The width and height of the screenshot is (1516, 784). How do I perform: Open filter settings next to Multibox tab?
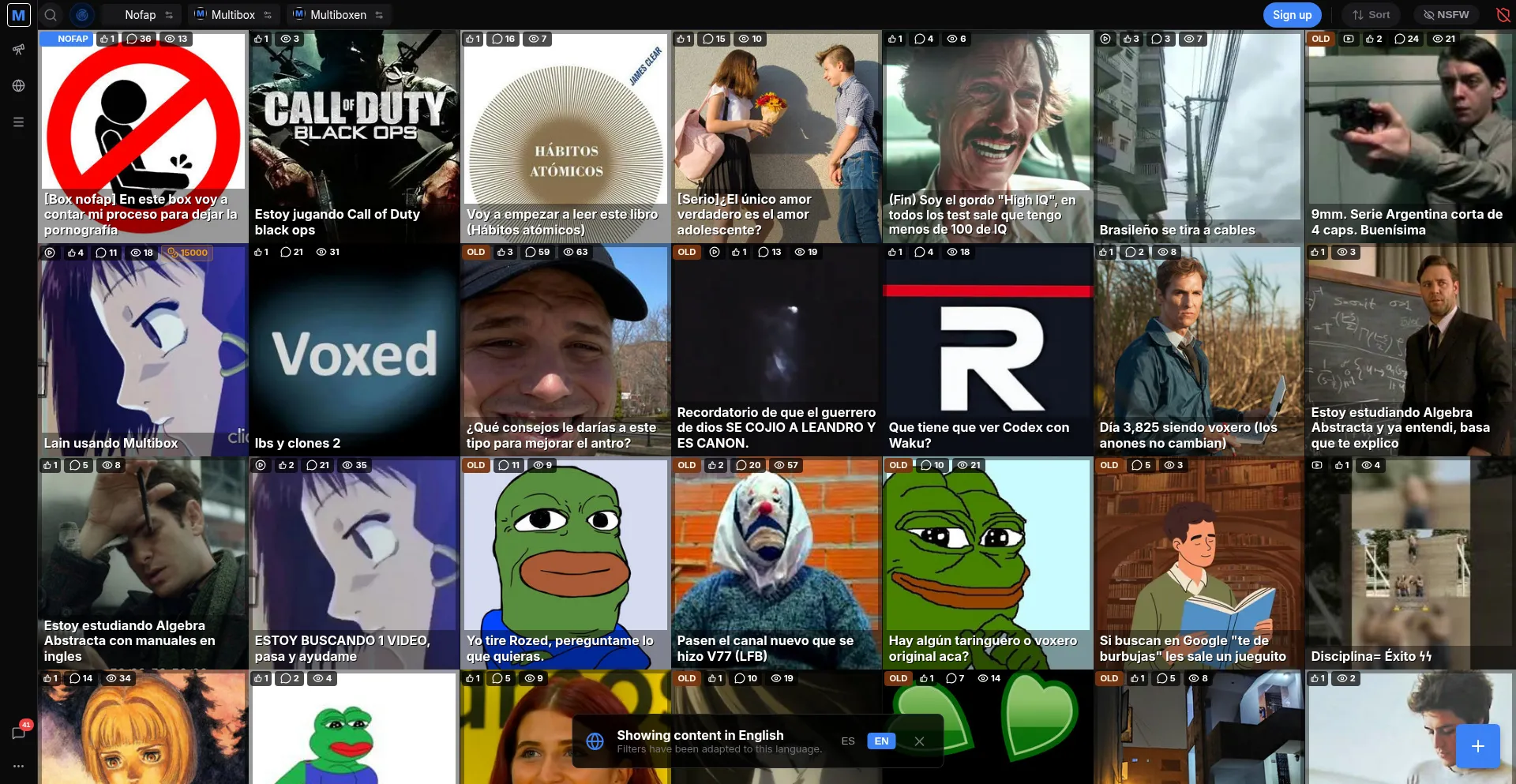coord(268,15)
